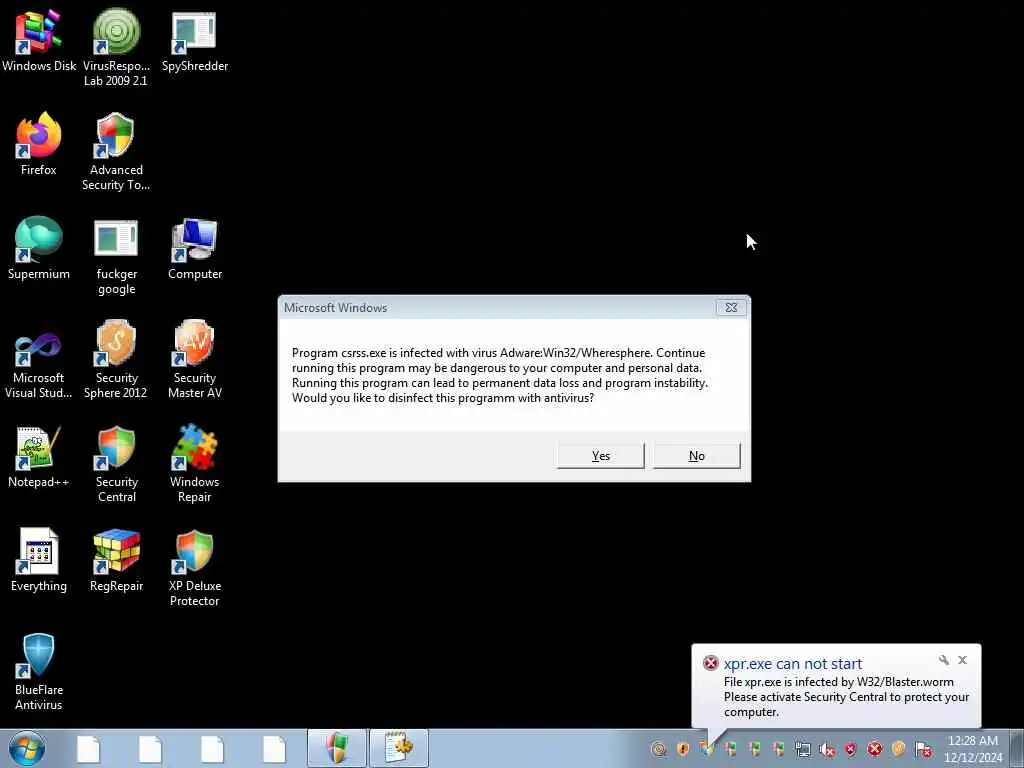Launch VirusResponse Lab 2009 2.1 shortcut

tap(116, 47)
